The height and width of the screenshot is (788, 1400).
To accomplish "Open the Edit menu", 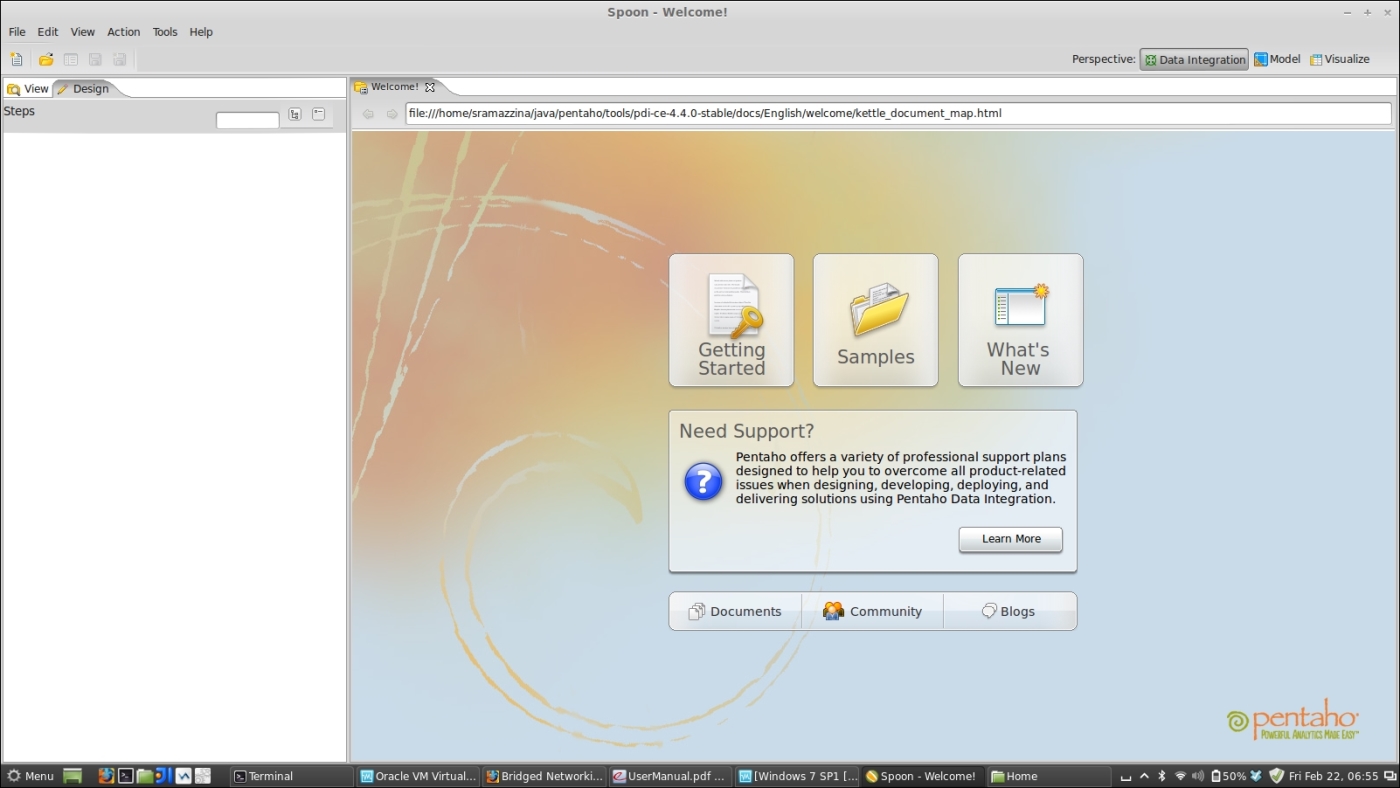I will [48, 32].
